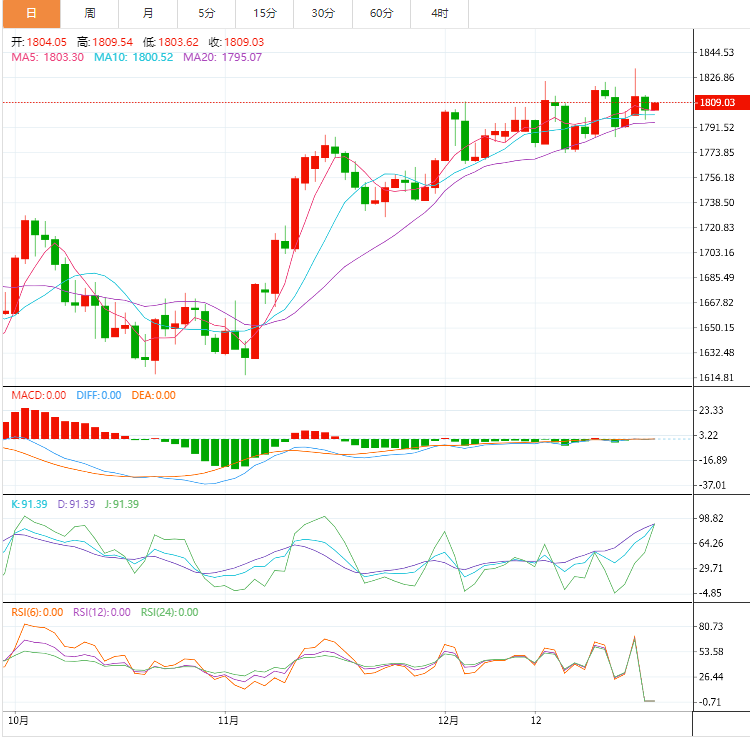750x741 pixels.
Task: Switch to the 日 daily chart tab
Action: pyautogui.click(x=30, y=13)
